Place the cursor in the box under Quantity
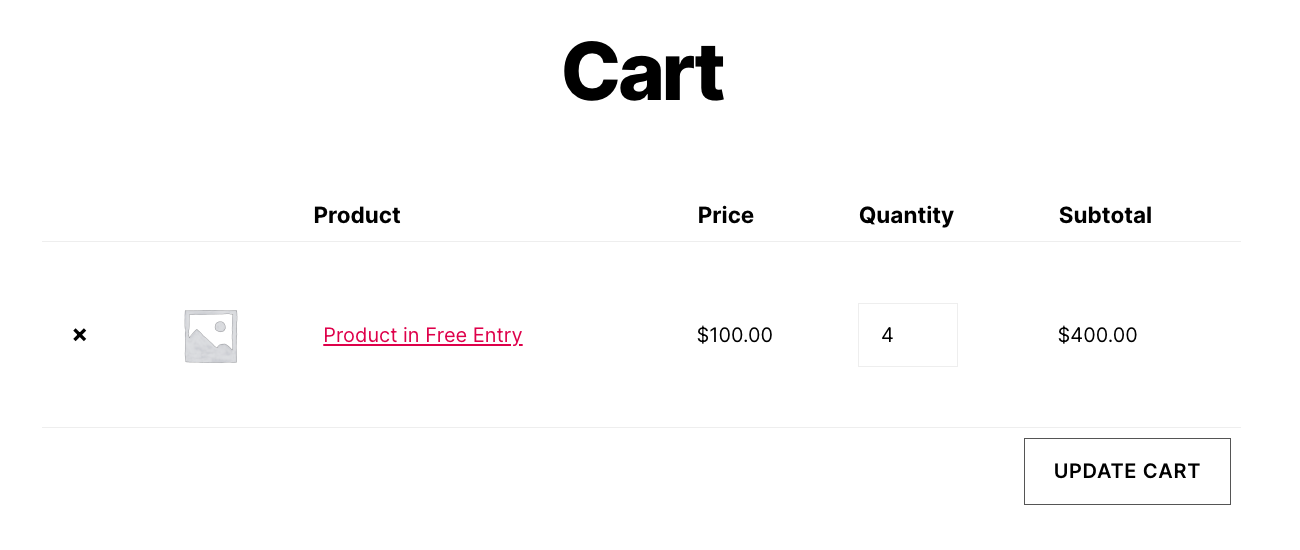Image resolution: width=1300 pixels, height=550 pixels. pos(907,335)
